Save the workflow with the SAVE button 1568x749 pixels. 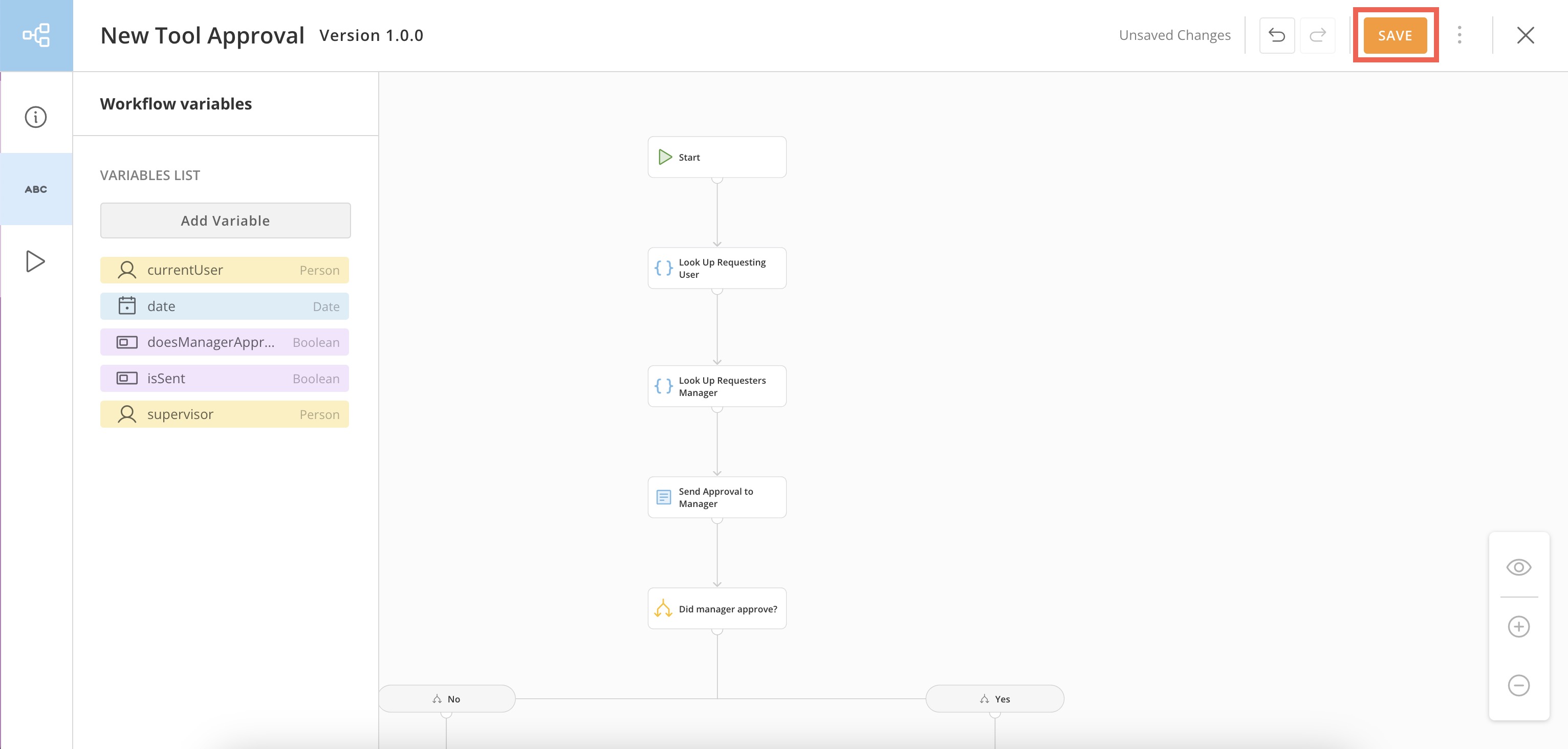point(1395,35)
